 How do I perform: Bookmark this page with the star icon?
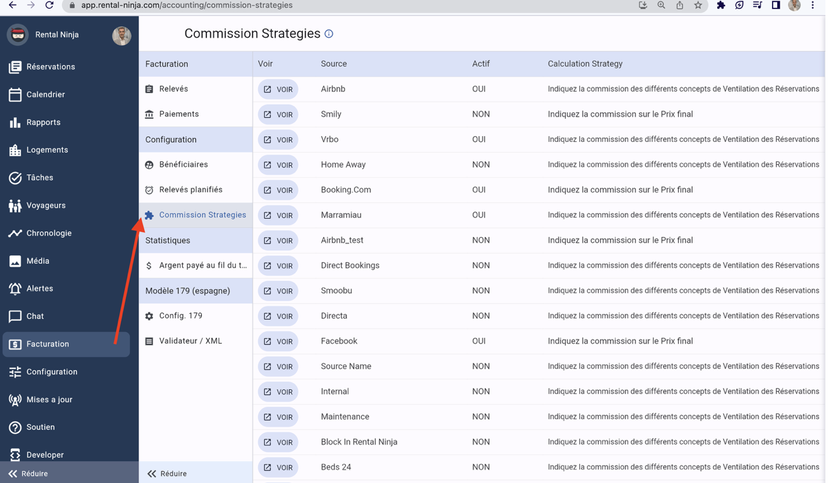pos(698,5)
